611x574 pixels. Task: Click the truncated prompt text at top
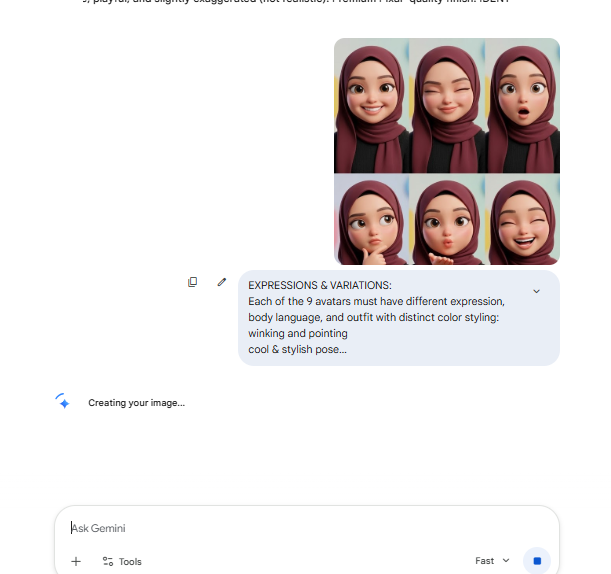(x=296, y=2)
